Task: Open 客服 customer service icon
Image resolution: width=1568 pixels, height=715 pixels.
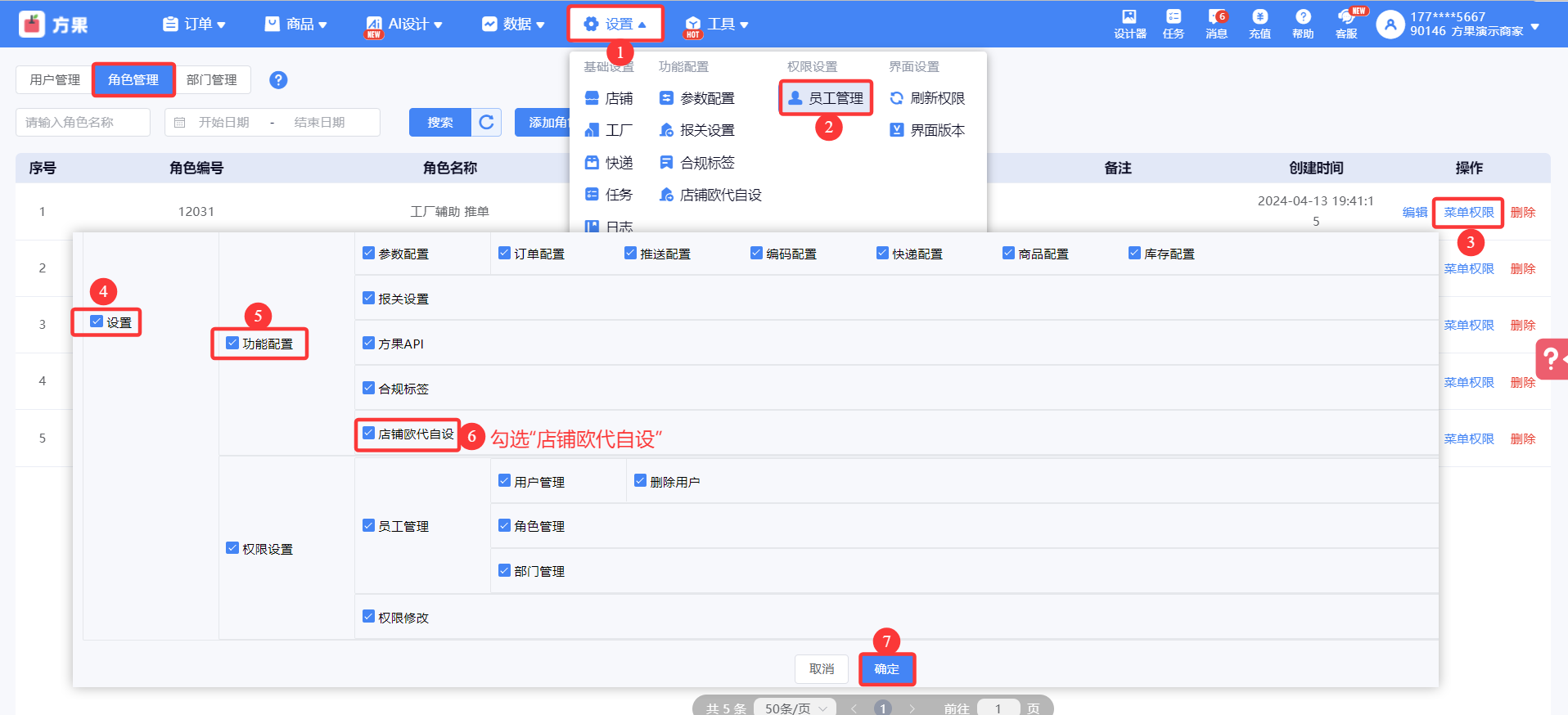Action: [x=1346, y=23]
